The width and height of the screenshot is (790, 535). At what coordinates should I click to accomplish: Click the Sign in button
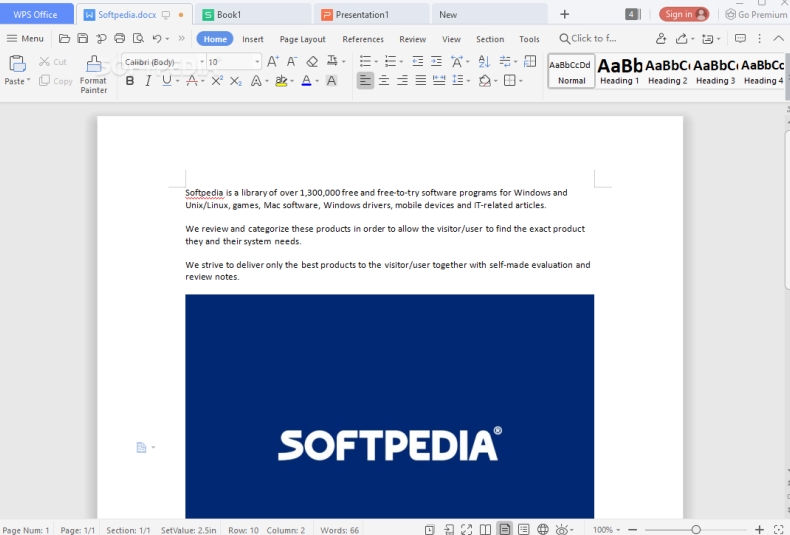(x=684, y=14)
